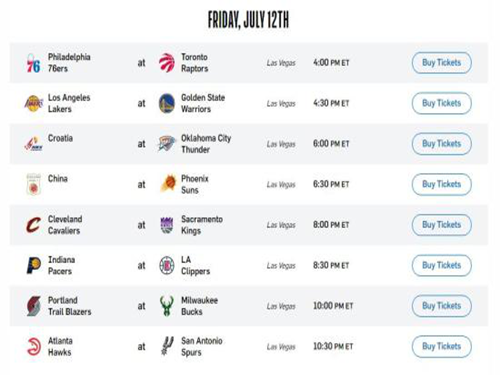Buy Tickets for the 8:30 PM Pacers game

point(442,265)
